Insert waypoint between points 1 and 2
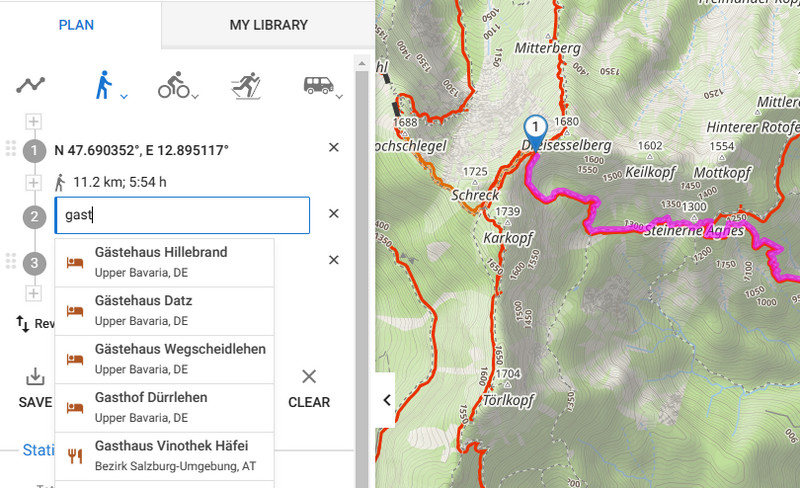The height and width of the screenshot is (488, 800). 34,183
